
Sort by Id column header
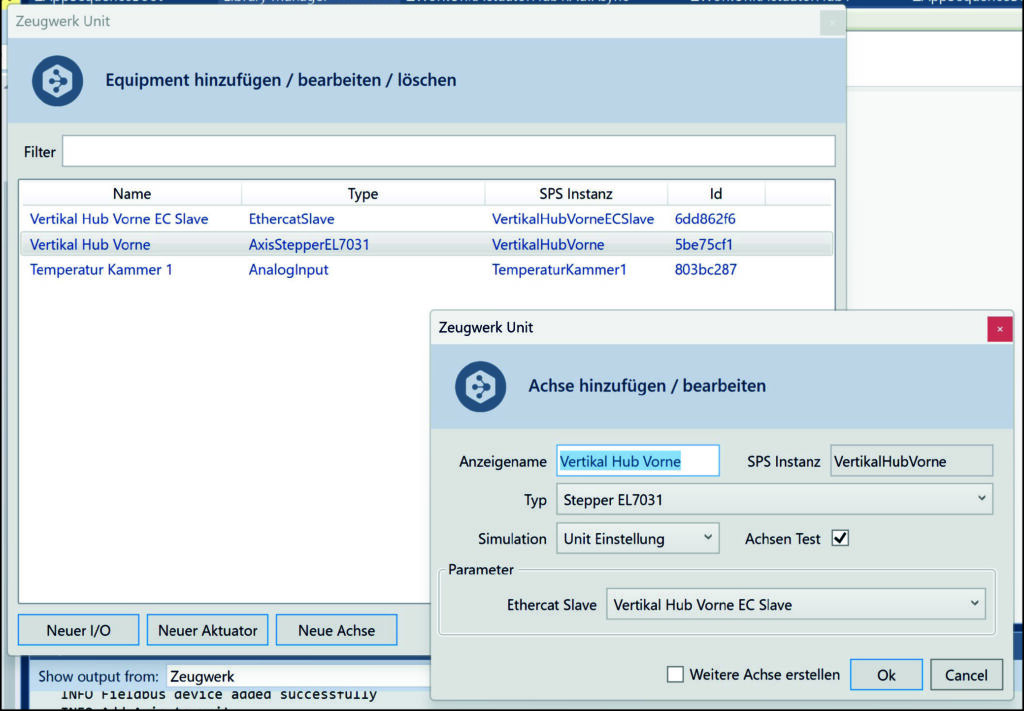point(716,193)
